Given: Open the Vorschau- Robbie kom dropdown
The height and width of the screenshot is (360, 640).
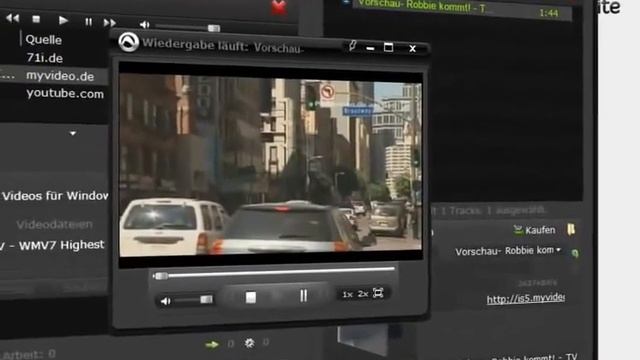Looking at the screenshot, I should point(508,251).
